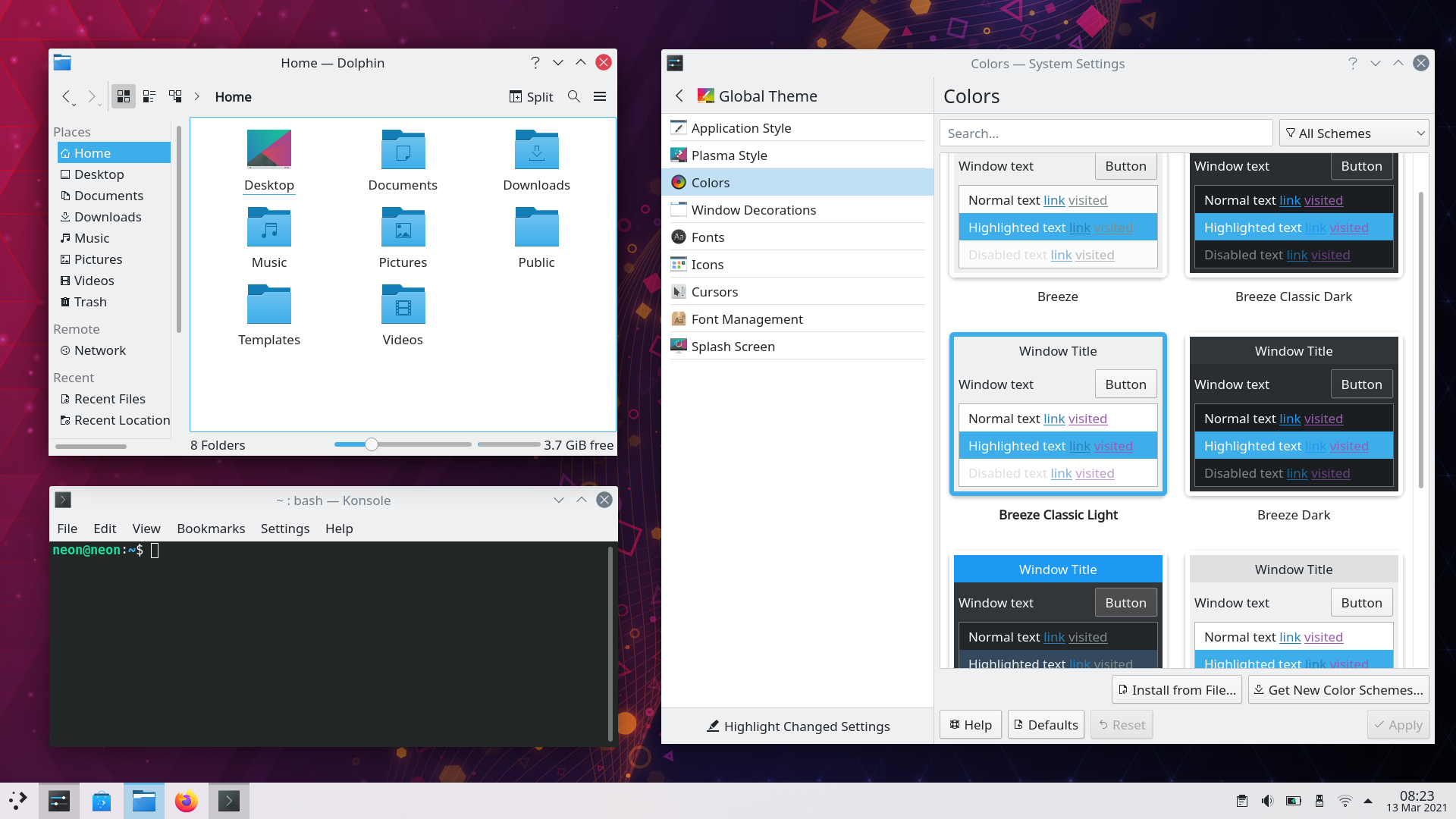This screenshot has height=819, width=1456.
Task: Open Konsole Edit menu
Action: [105, 529]
